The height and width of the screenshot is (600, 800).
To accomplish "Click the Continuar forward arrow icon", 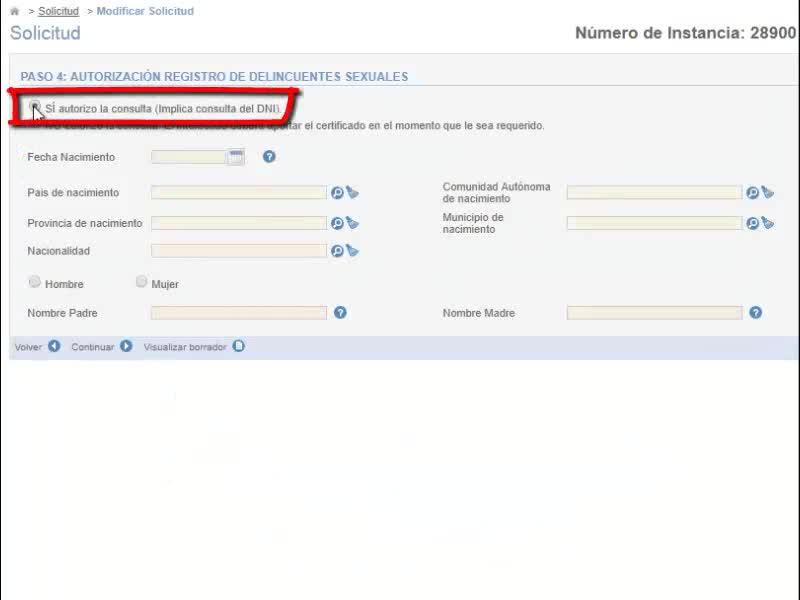I will [126, 346].
